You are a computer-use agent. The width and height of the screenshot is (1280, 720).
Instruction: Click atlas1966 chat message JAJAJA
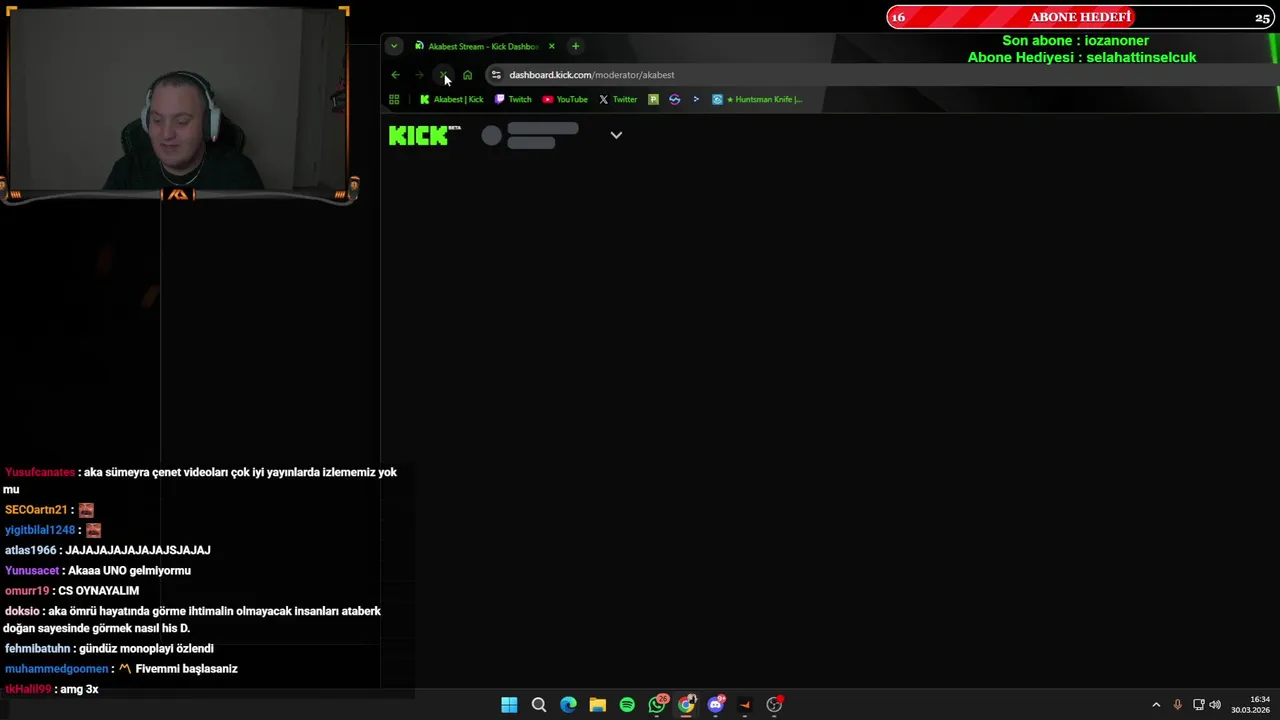138,550
